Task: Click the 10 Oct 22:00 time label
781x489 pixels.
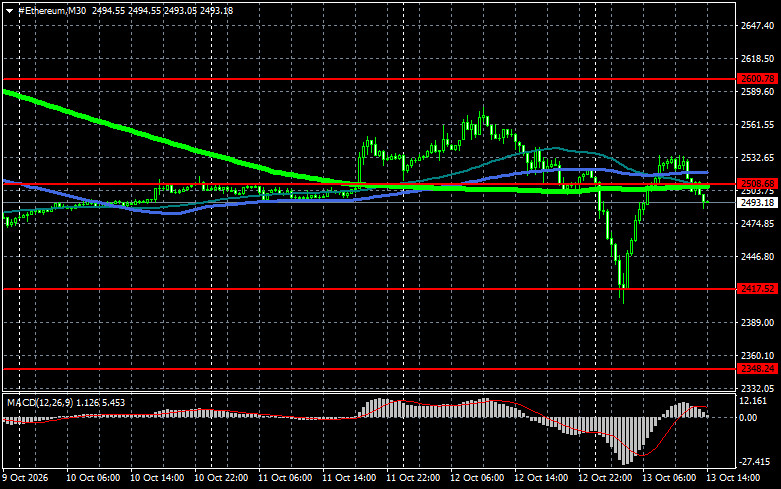Action: (221, 478)
